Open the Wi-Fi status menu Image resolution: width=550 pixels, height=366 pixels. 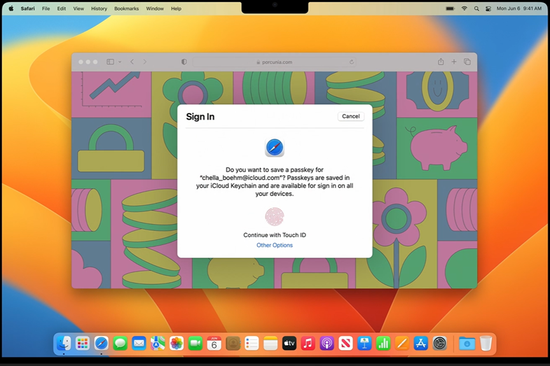pos(464,8)
